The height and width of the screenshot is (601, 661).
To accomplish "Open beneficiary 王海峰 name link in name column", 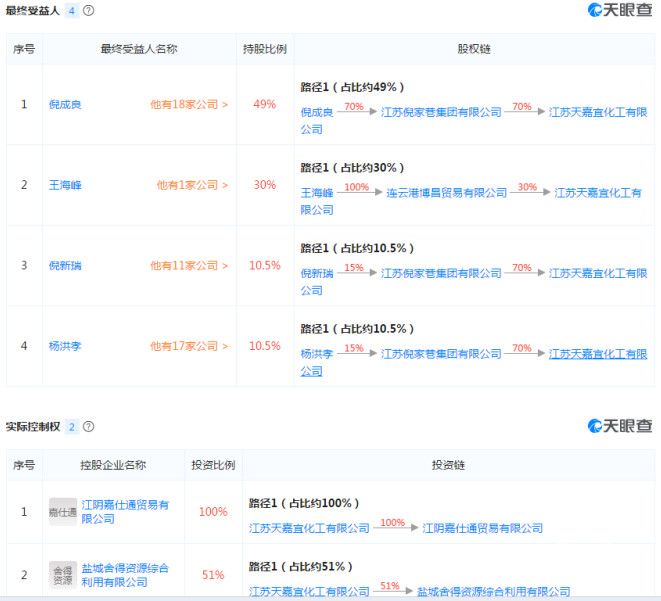I will tap(65, 185).
